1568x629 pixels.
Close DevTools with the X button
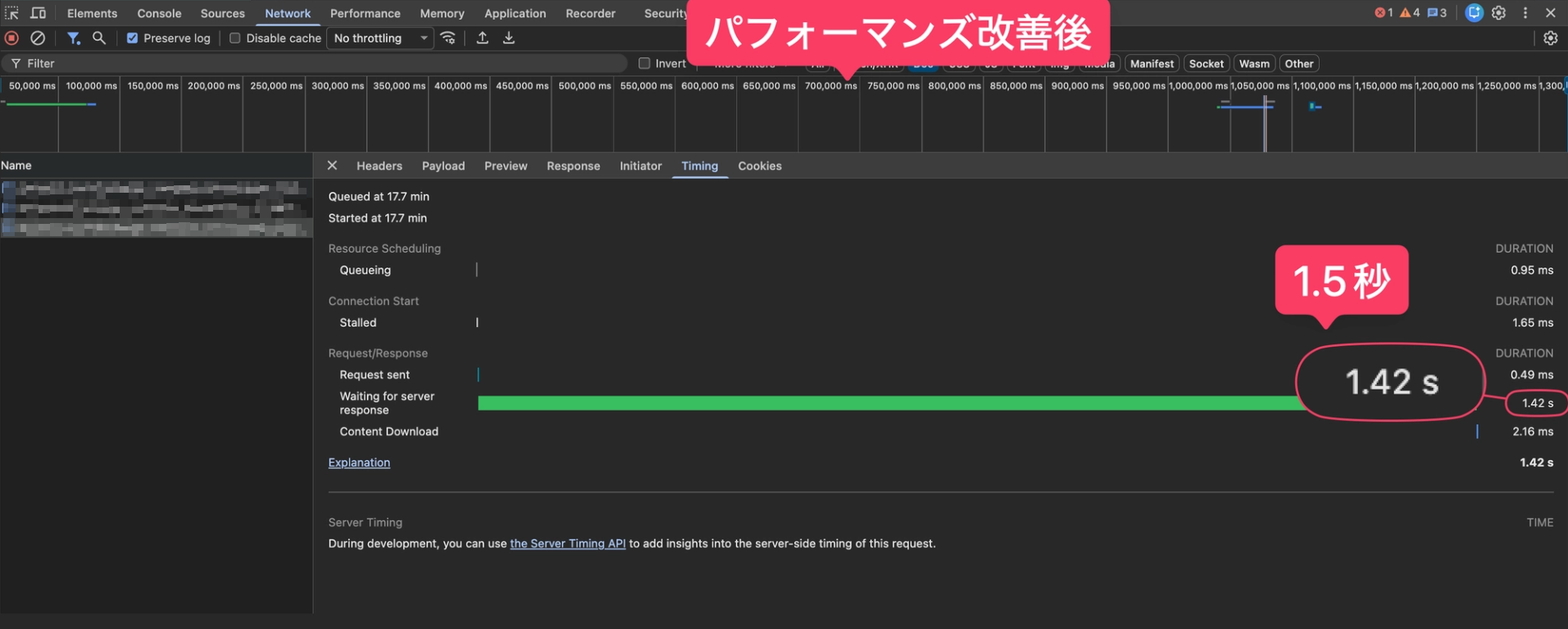(x=1551, y=12)
